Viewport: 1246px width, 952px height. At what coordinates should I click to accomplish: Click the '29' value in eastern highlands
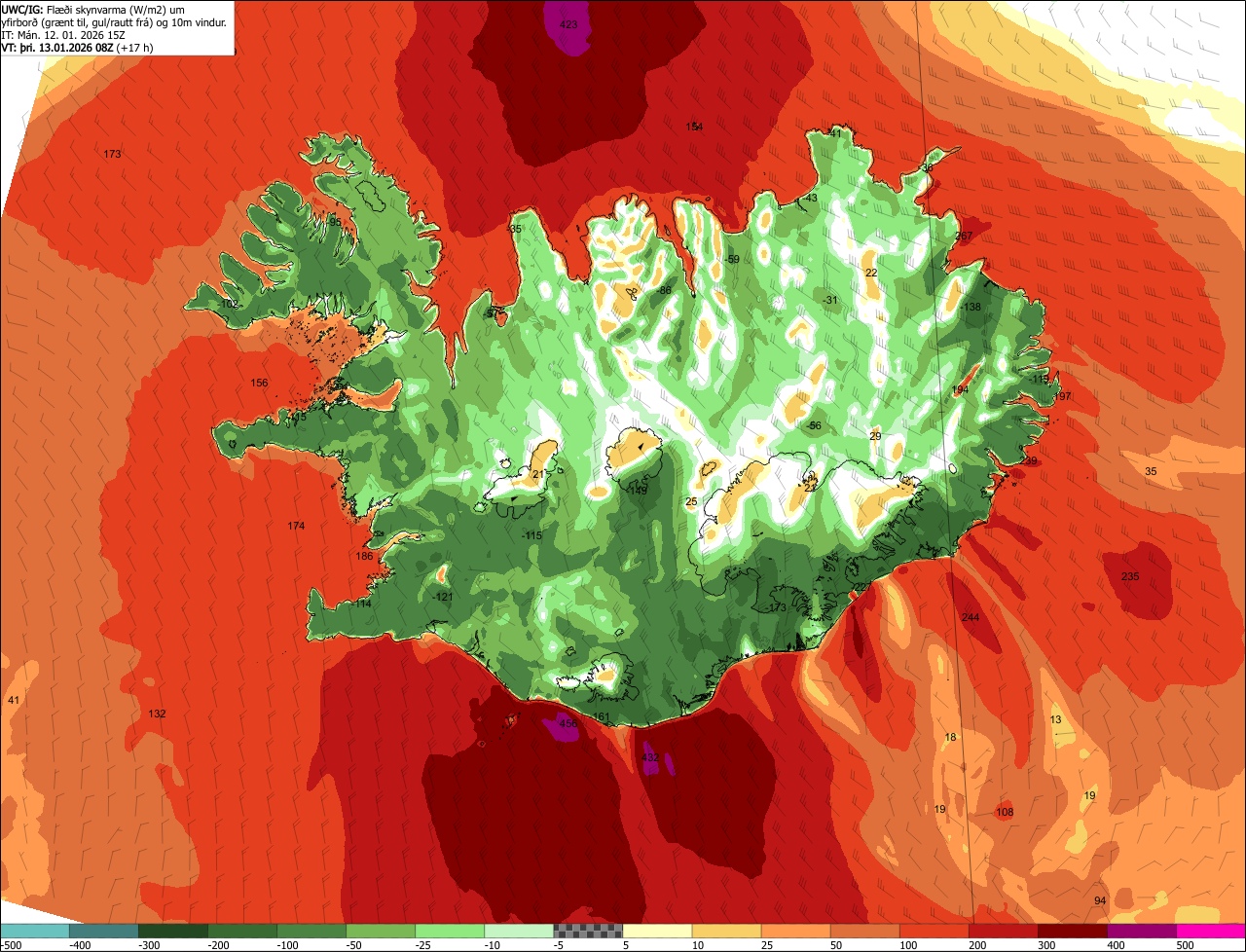point(875,436)
